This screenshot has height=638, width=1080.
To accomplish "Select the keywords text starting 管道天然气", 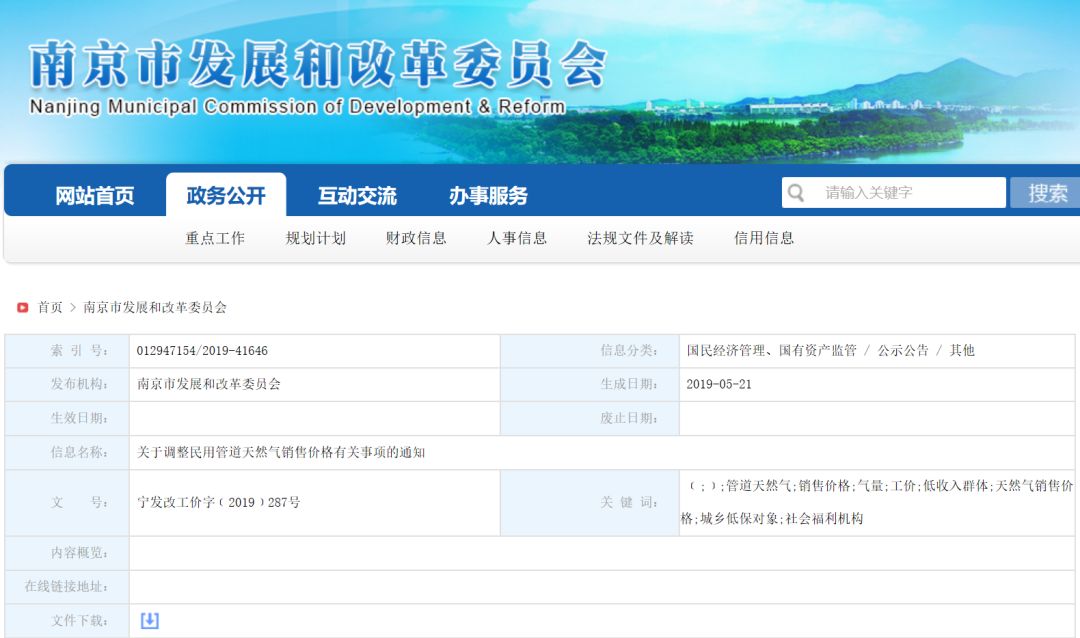I will 877,502.
